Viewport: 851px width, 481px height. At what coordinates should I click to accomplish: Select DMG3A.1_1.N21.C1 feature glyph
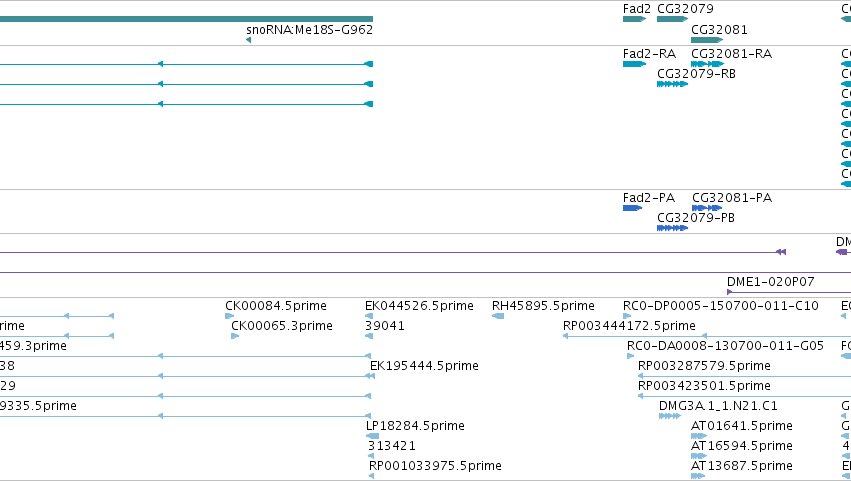click(x=670, y=416)
